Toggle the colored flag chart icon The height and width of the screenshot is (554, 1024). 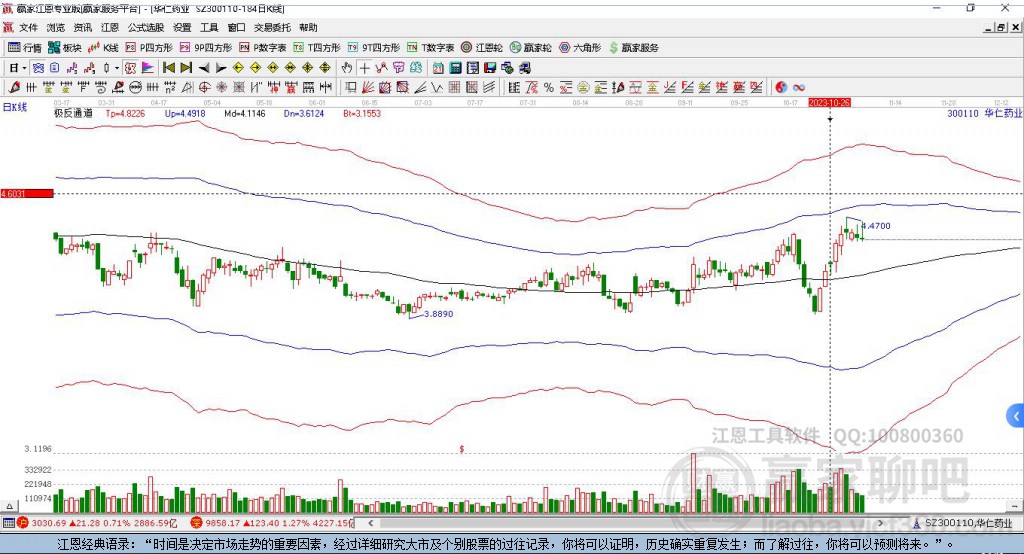coord(148,68)
